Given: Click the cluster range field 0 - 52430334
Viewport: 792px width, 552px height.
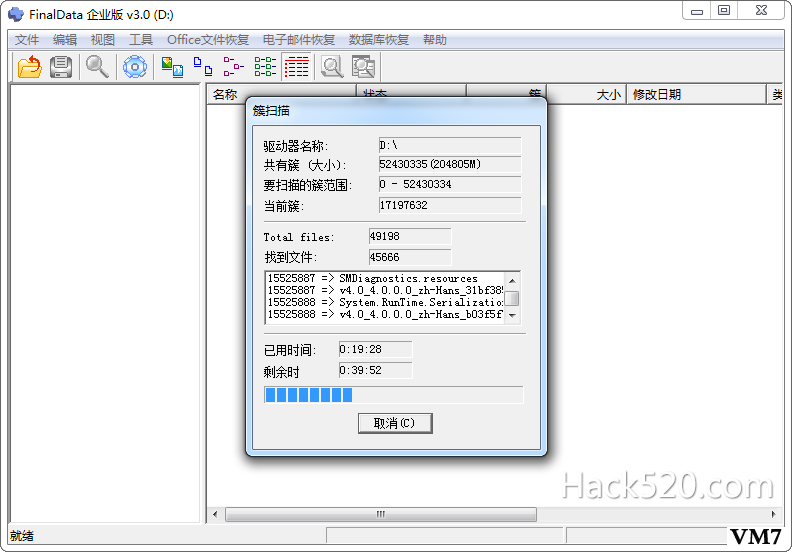Looking at the screenshot, I should 450,184.
